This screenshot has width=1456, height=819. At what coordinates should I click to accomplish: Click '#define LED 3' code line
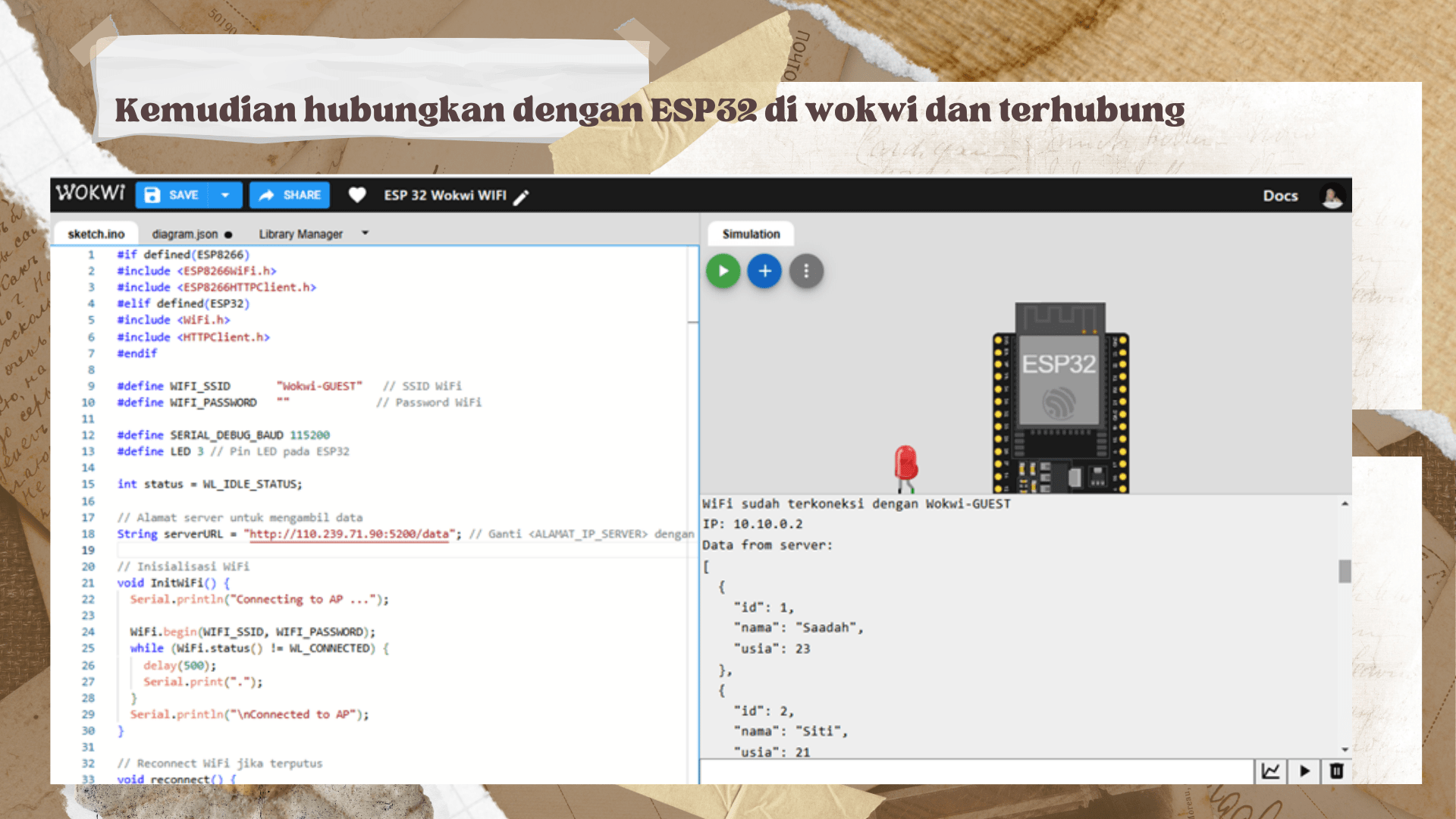pos(233,451)
